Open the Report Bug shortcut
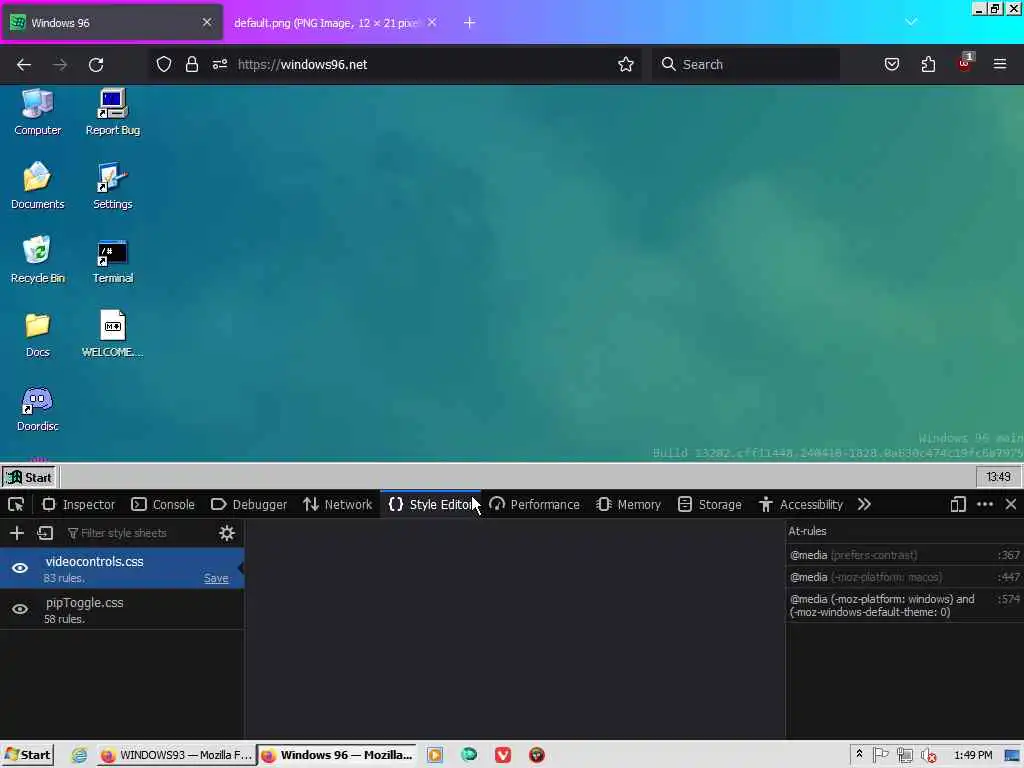The height and width of the screenshot is (768, 1024). click(x=112, y=112)
